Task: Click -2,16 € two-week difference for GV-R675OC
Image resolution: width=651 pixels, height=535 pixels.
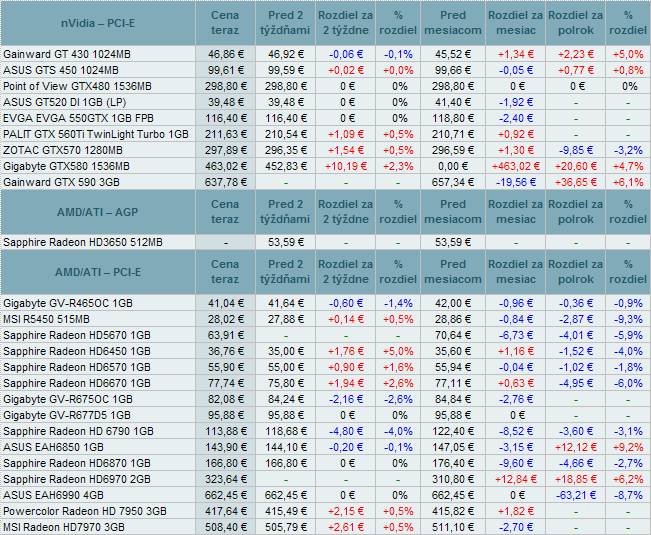Action: 346,399
